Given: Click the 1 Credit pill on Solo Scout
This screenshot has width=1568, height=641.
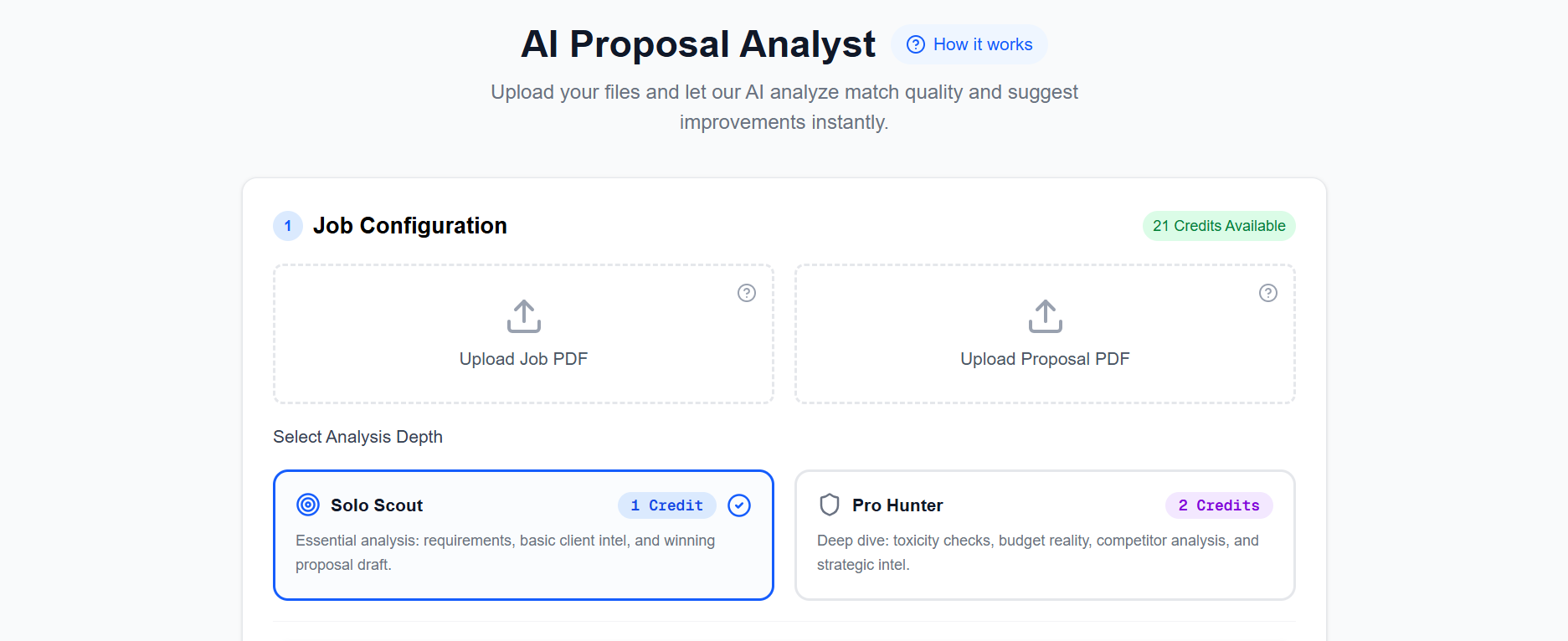Looking at the screenshot, I should 666,505.
